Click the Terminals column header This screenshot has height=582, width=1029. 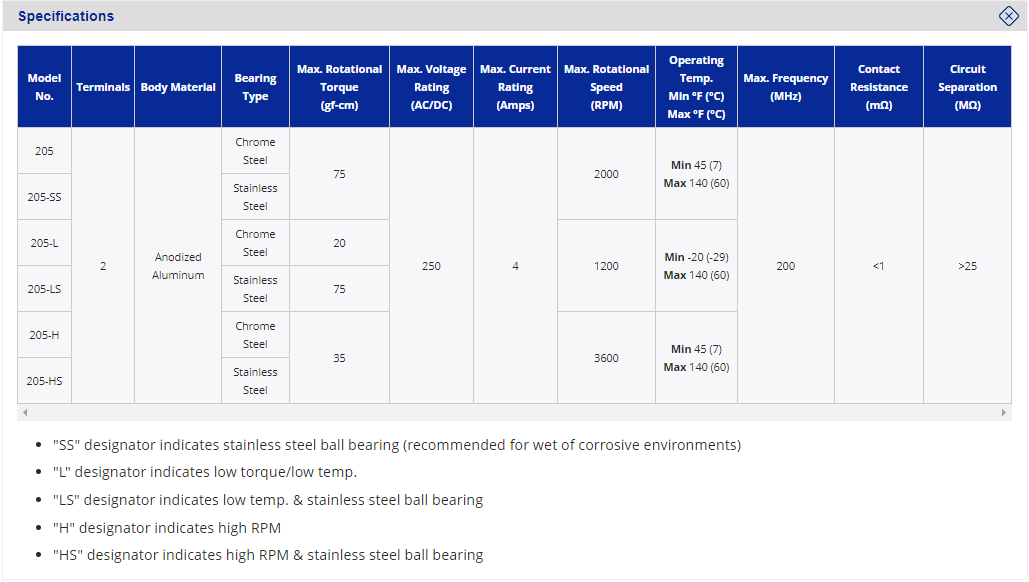pos(103,87)
